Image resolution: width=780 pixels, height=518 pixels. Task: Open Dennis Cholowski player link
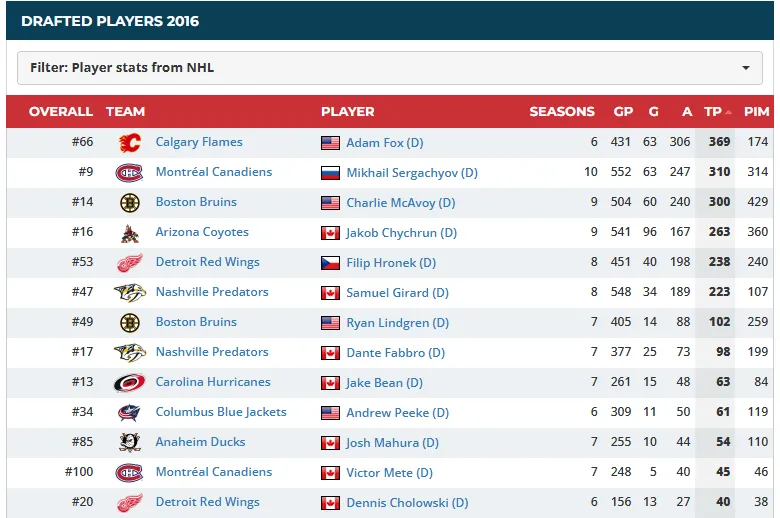click(x=407, y=502)
